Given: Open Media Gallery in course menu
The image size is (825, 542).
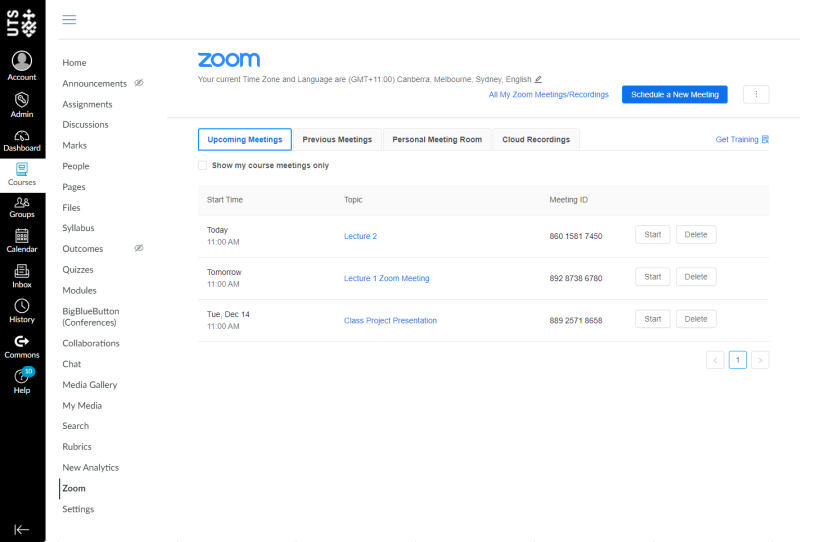Looking at the screenshot, I should tap(90, 385).
